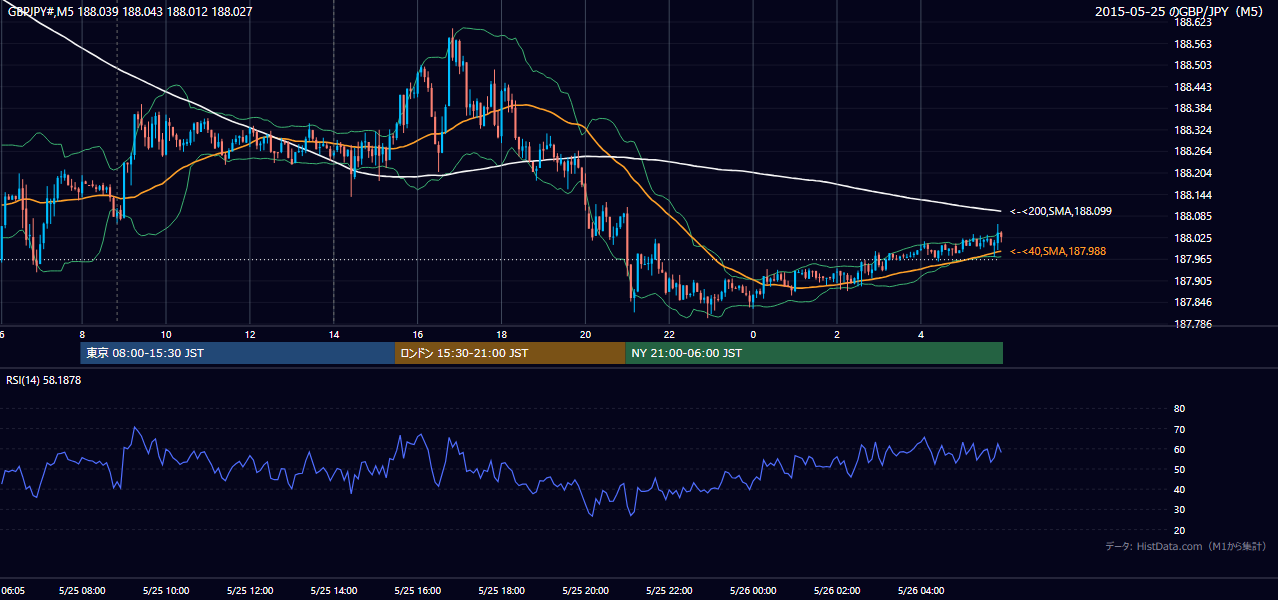This screenshot has width=1278, height=600.
Task: Click hour 4 on the chart's hour axis
Action: [922, 334]
